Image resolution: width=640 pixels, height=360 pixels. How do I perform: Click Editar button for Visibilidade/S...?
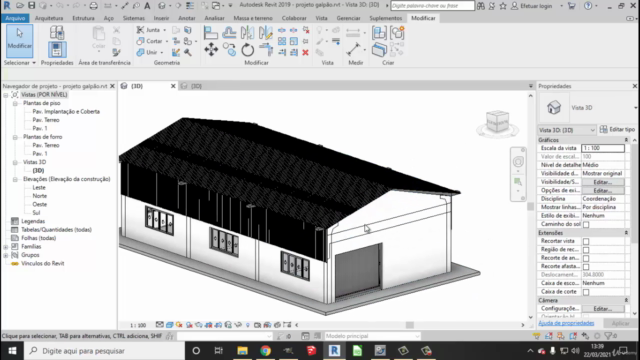602,182
